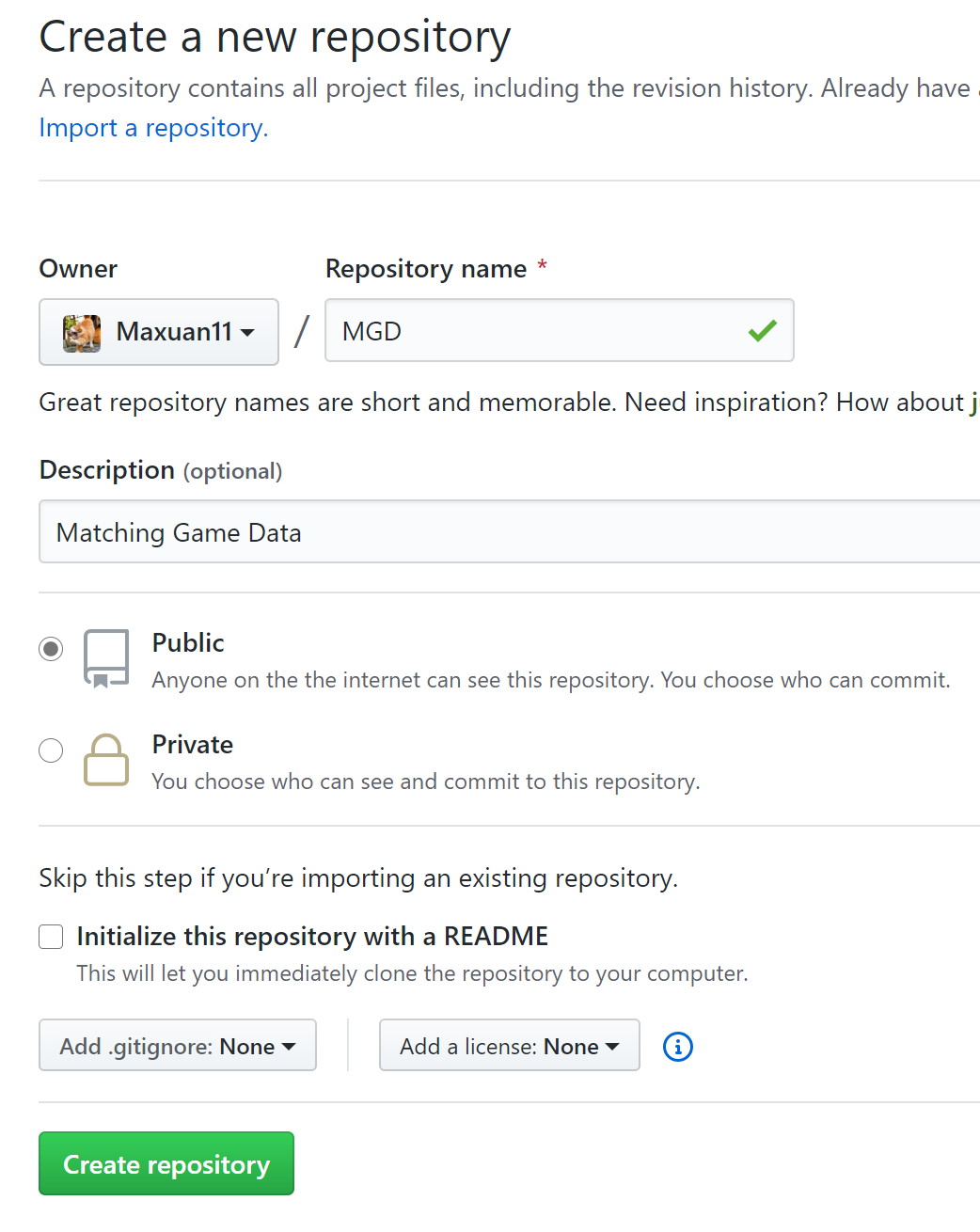Click the private repository lock icon
This screenshot has width=980, height=1232.
click(x=106, y=759)
